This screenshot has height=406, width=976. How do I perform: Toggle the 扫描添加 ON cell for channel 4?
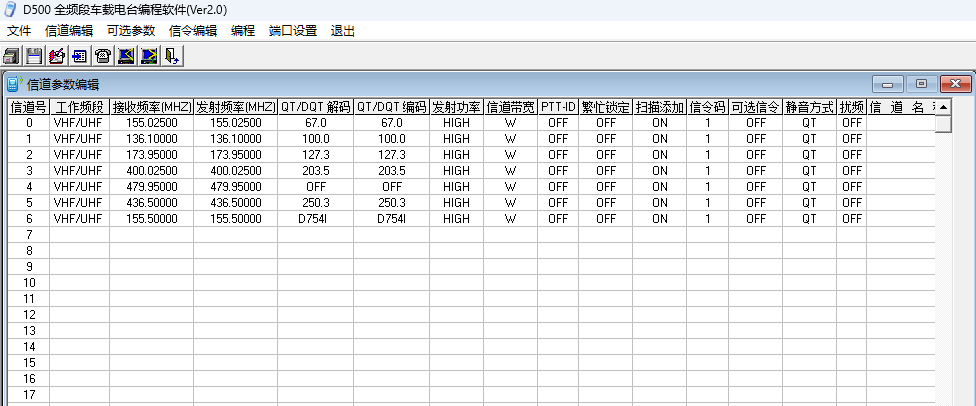pyautogui.click(x=660, y=187)
